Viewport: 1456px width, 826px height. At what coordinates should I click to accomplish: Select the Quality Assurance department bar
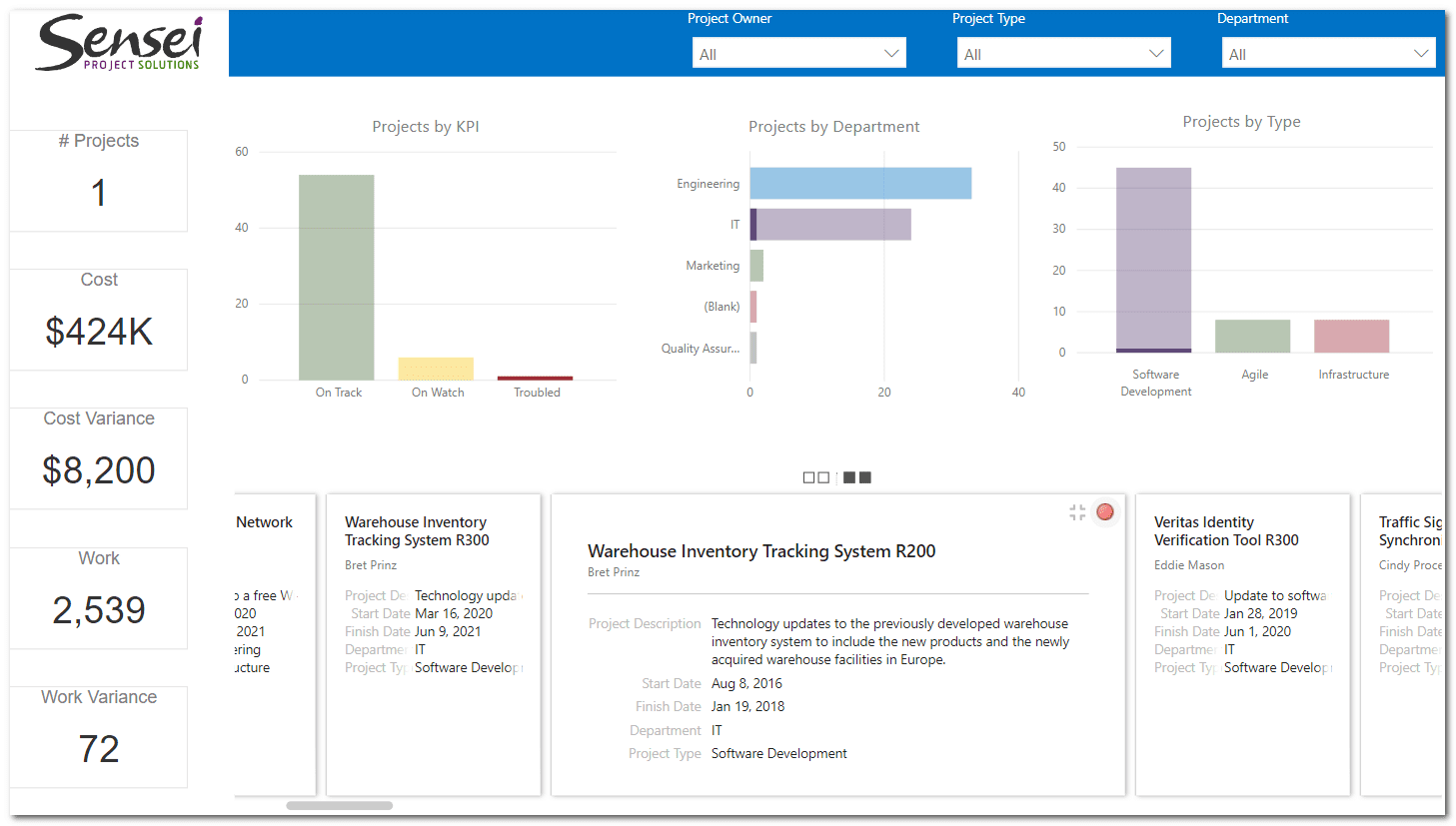(753, 348)
